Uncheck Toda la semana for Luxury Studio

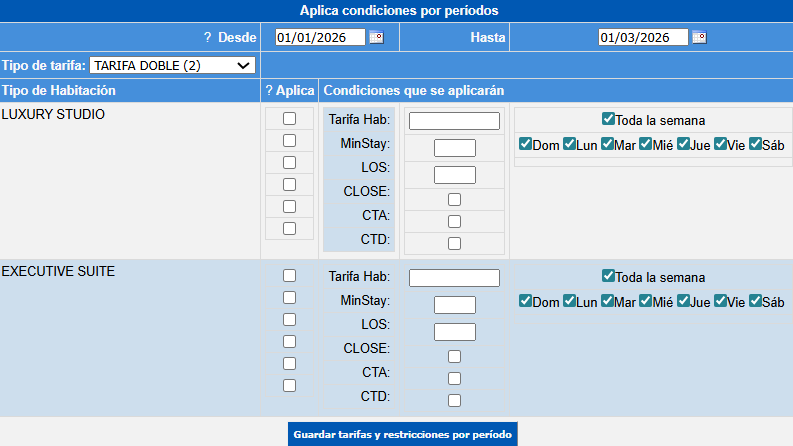pos(608,120)
